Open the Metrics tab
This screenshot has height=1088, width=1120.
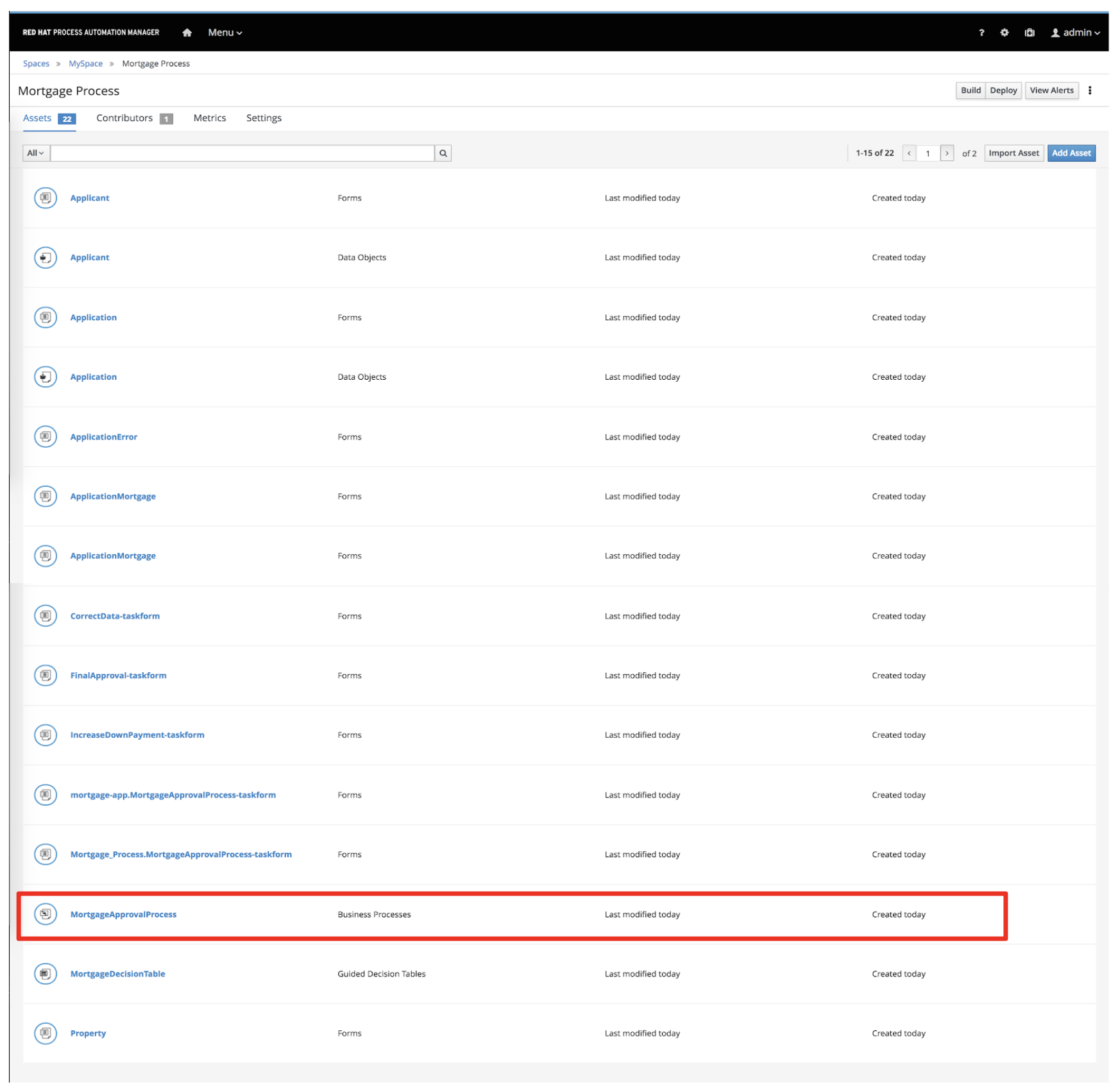(x=209, y=118)
